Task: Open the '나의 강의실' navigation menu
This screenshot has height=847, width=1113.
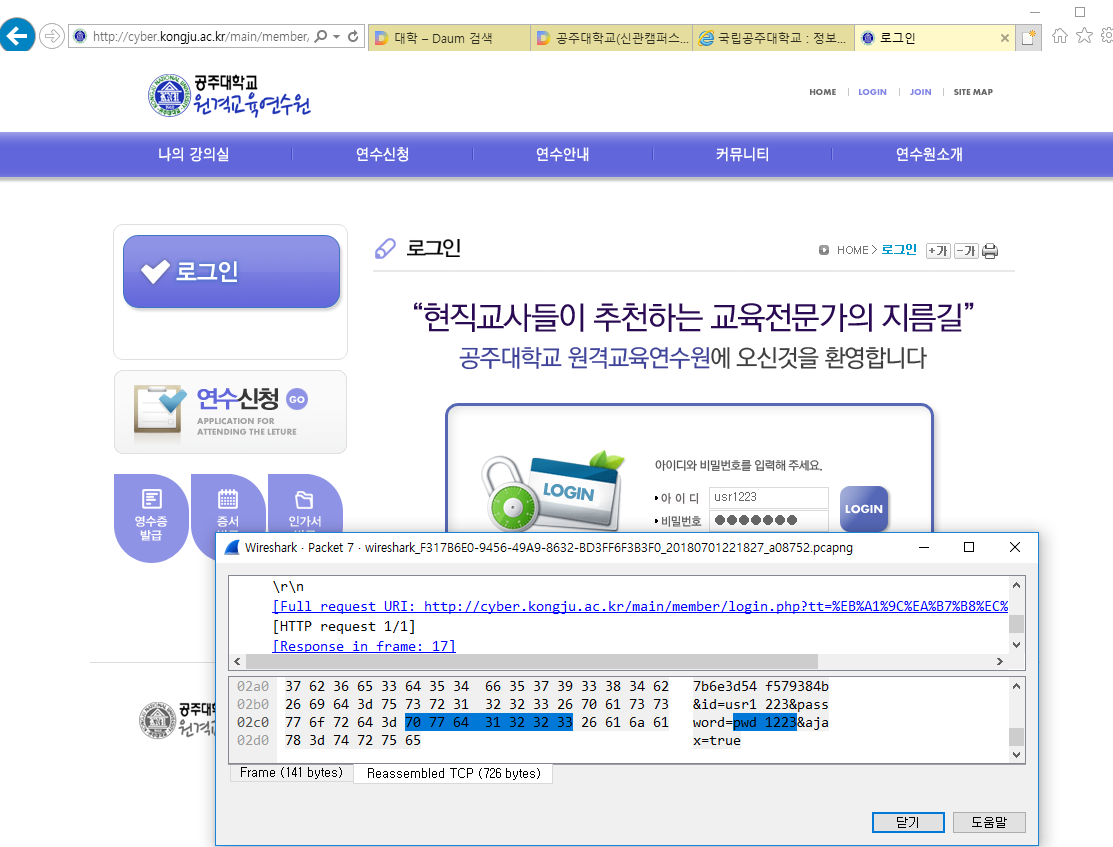Action: [193, 154]
